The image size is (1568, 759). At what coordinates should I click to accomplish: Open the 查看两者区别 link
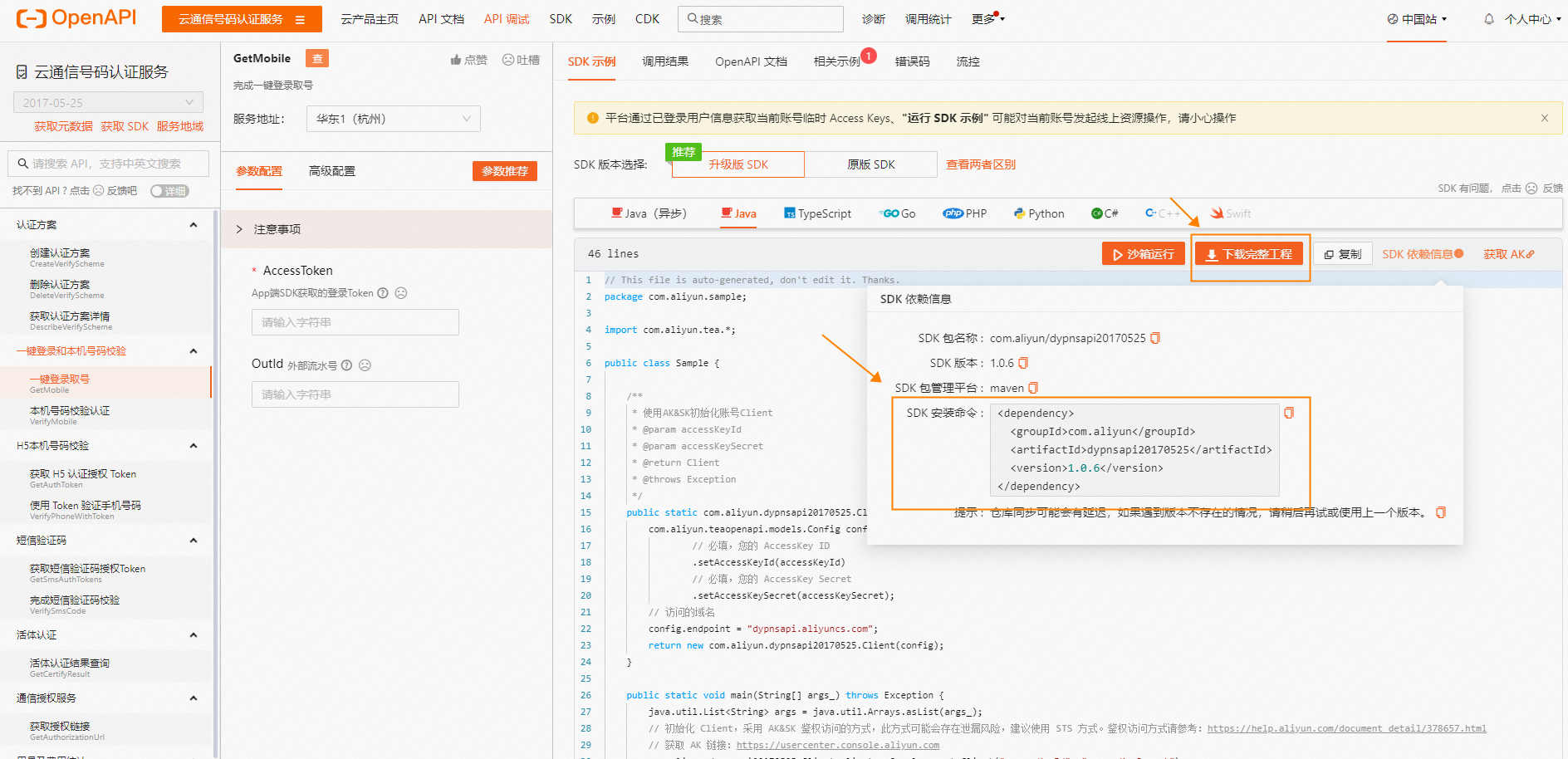click(x=981, y=164)
